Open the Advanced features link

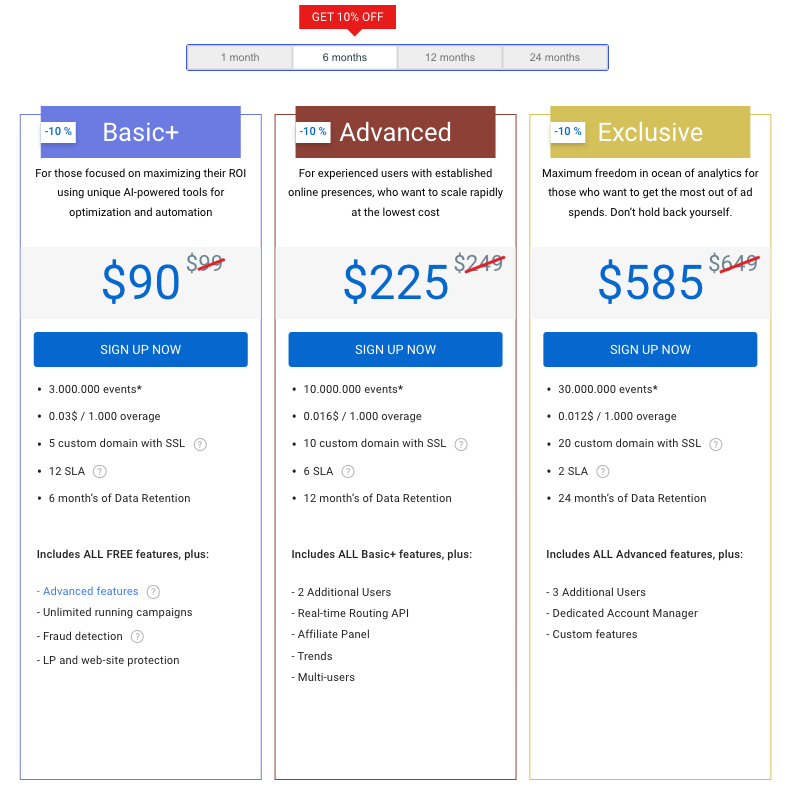(90, 592)
